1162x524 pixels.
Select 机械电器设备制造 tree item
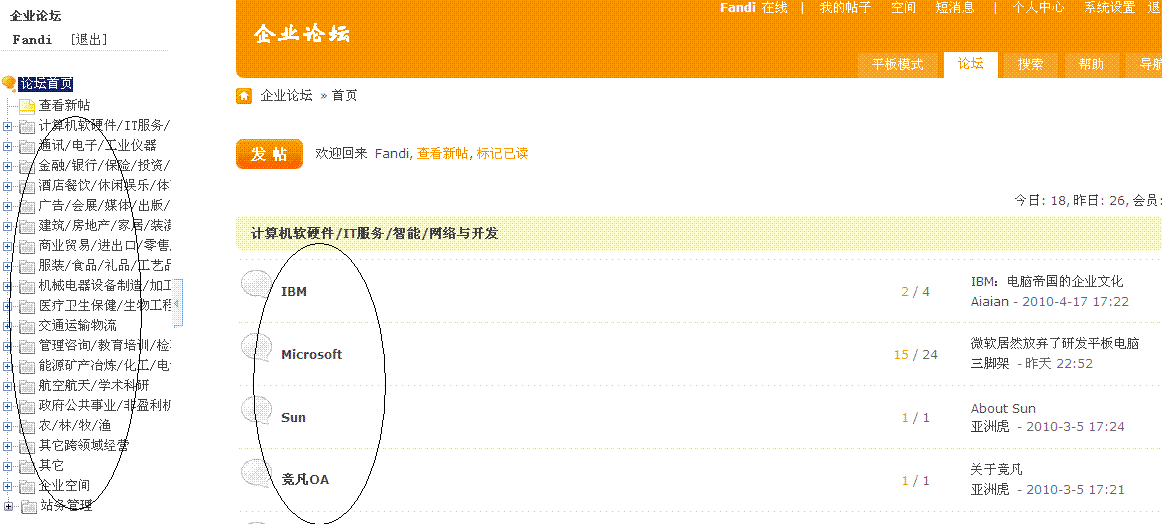pos(105,286)
